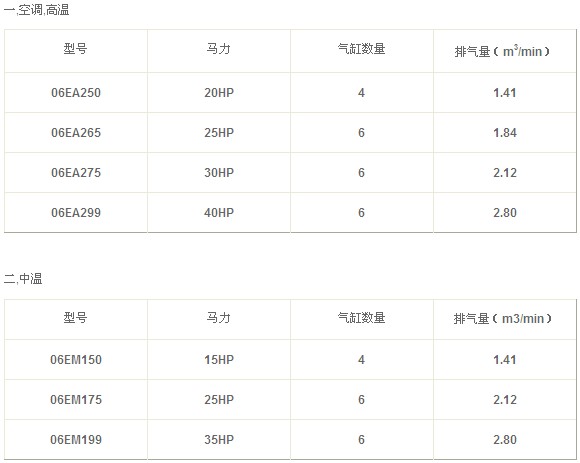The image size is (580, 463).
Task: Click the 排气量 (m3/min) header in second table
Action: point(503,318)
